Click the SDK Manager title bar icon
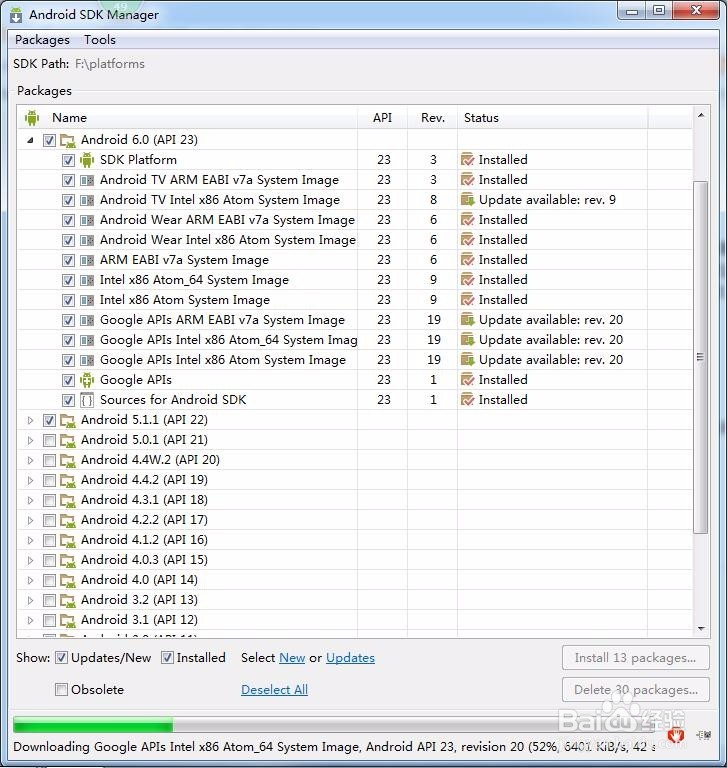This screenshot has width=727, height=768. (x=16, y=15)
